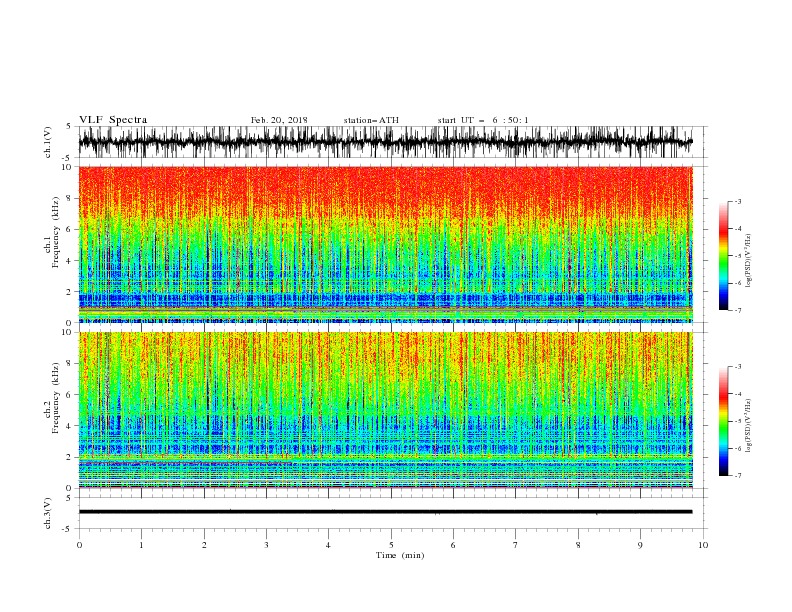The width and height of the screenshot is (792, 612).
Task: Click the "8" kHz tick on the ch.1 frequency axis
Action: [x=69, y=198]
